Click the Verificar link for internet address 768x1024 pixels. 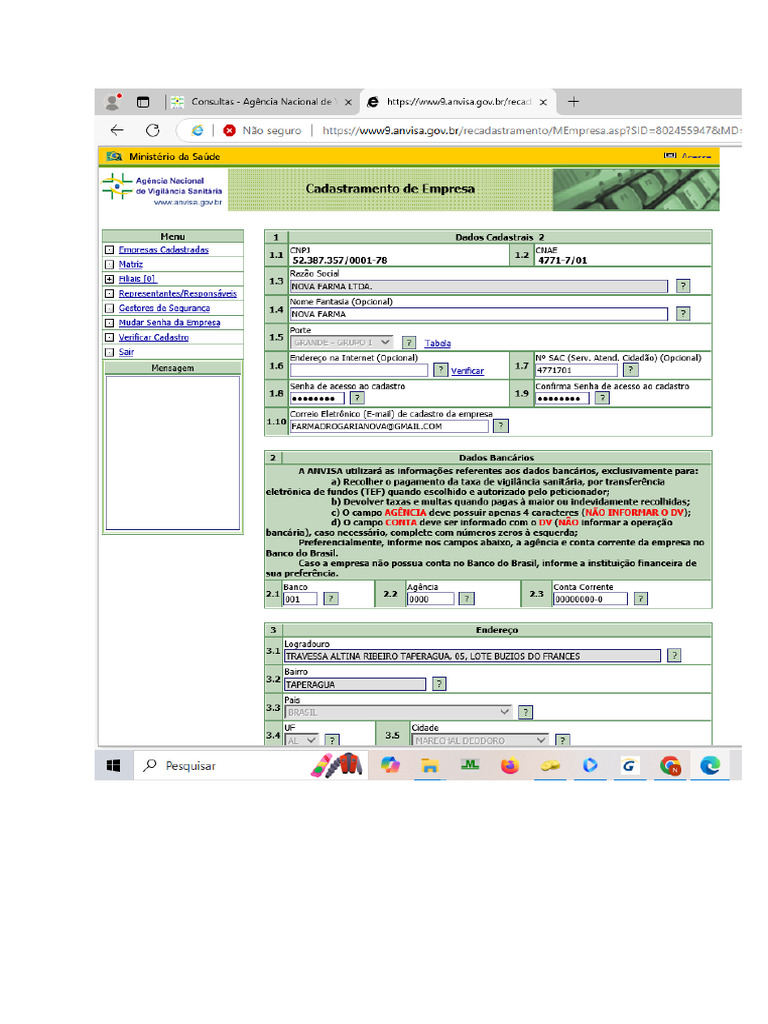pyautogui.click(x=468, y=371)
